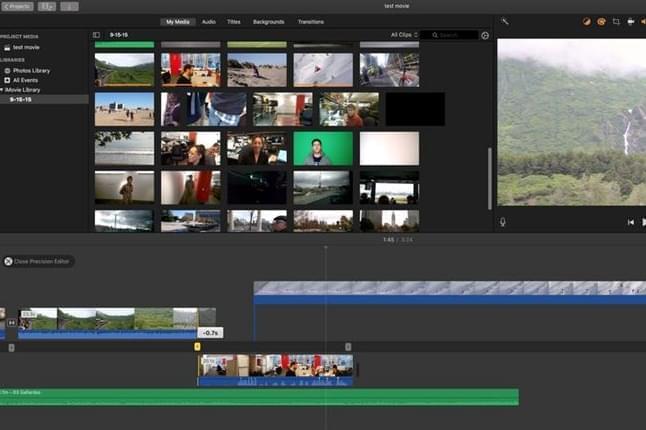Click the magic wand enhance icon
Screen dimensions: 646x430
click(505, 21)
